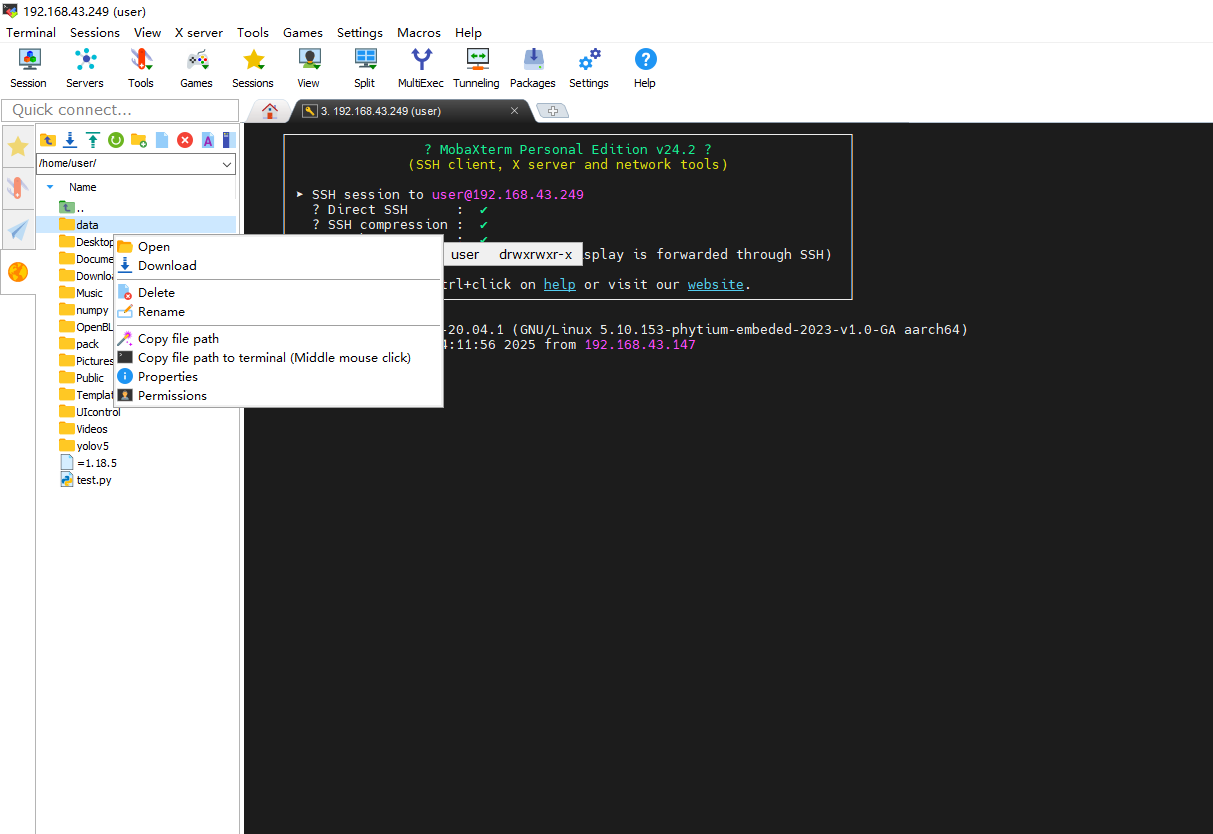Open the View menu in menu bar
Image resolution: width=1213 pixels, height=834 pixels.
[147, 32]
